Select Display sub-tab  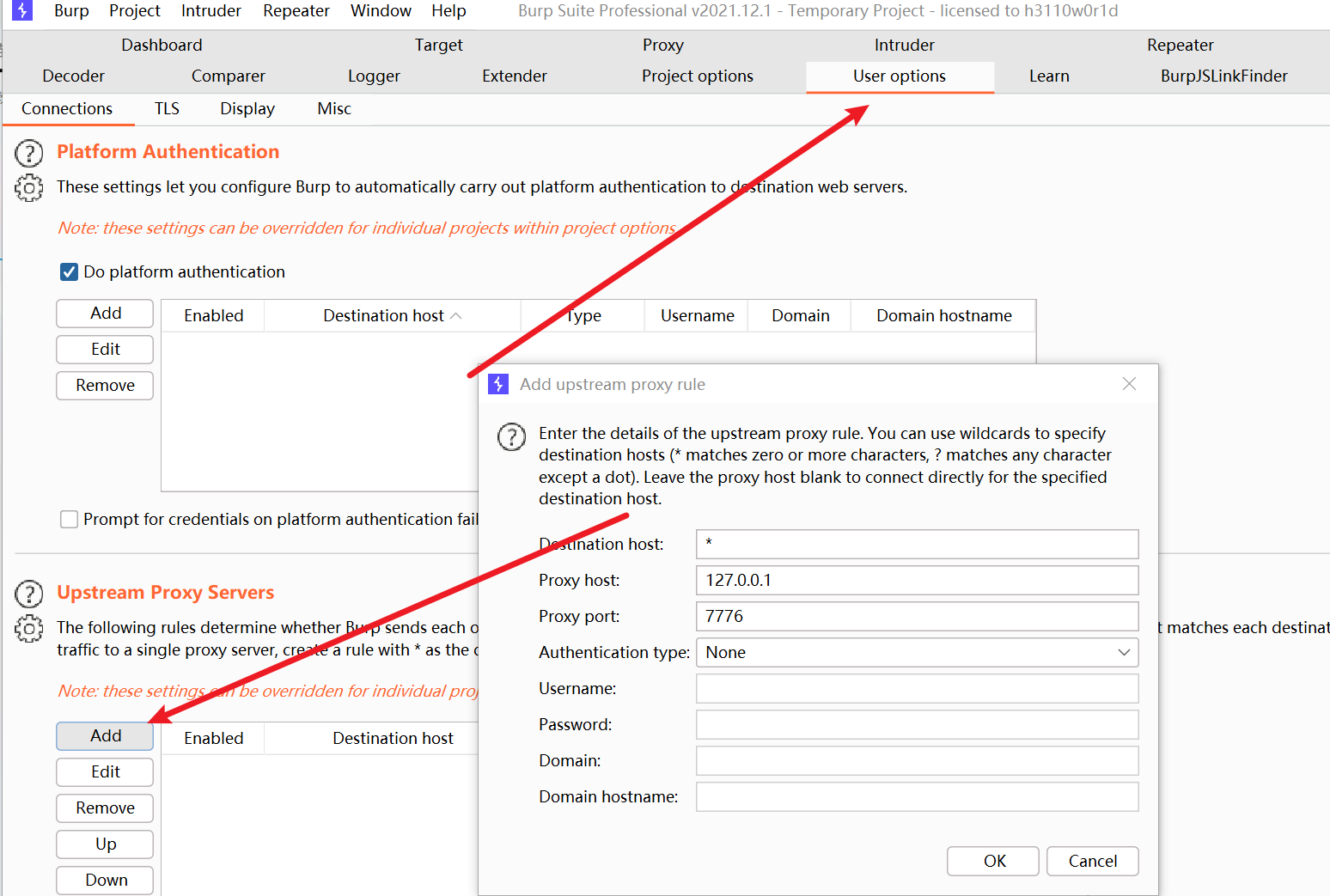pyautogui.click(x=247, y=108)
